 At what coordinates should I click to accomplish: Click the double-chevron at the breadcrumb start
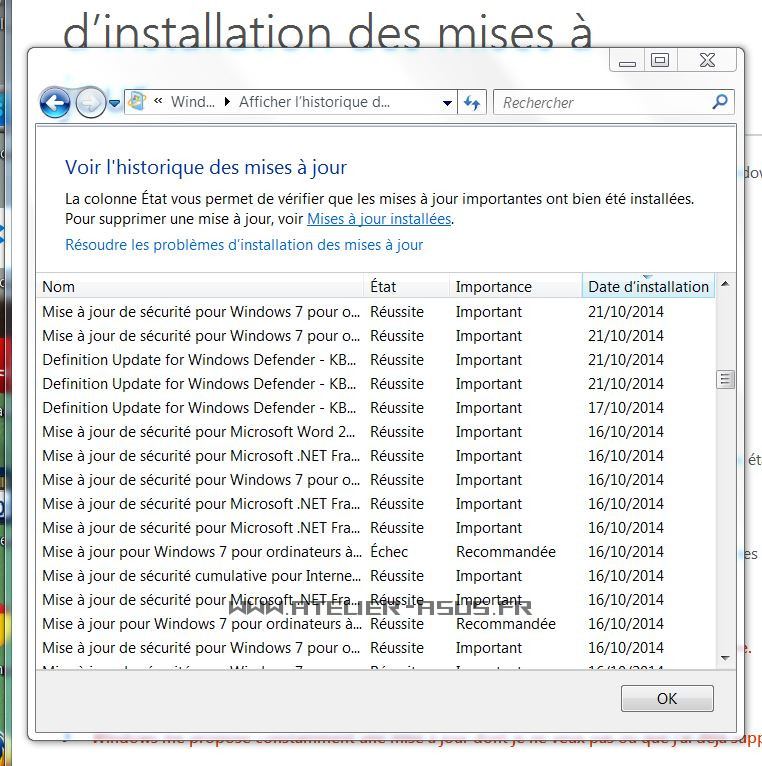158,102
